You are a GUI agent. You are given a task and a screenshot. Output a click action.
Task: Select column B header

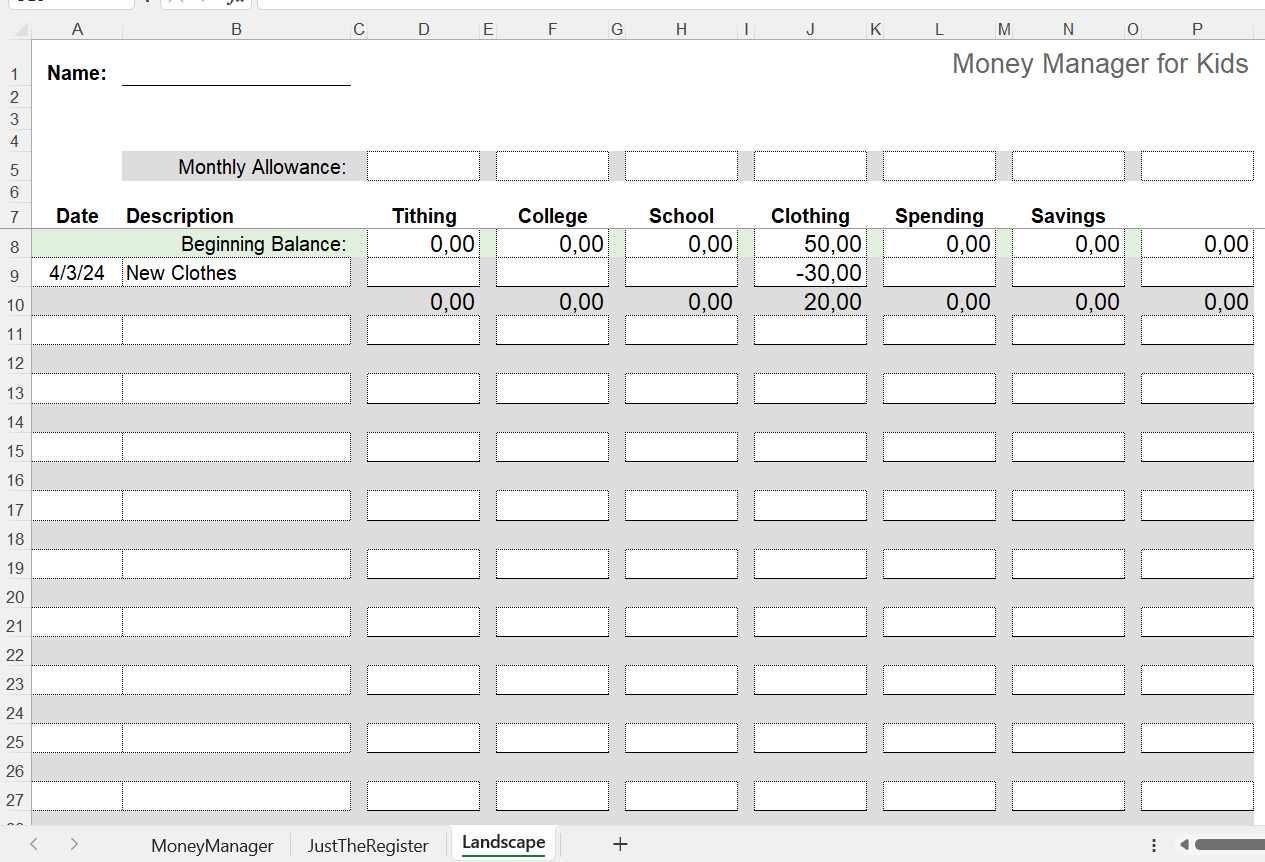pyautogui.click(x=236, y=30)
